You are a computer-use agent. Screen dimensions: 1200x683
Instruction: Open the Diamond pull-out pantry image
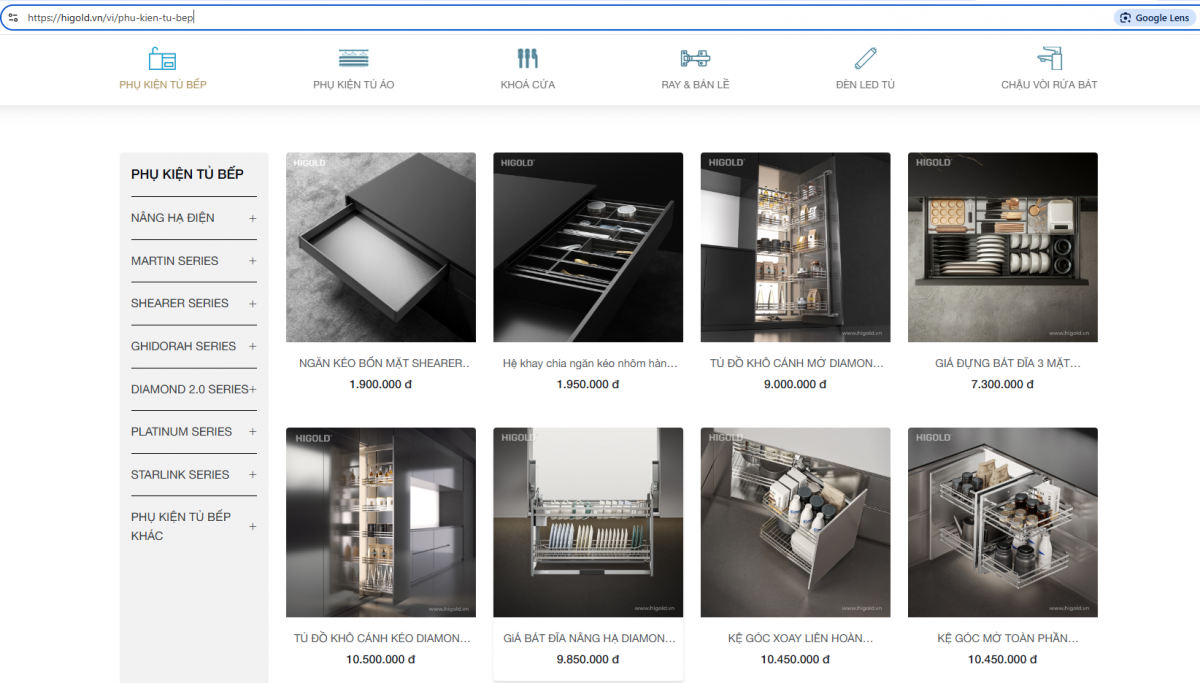(x=381, y=522)
